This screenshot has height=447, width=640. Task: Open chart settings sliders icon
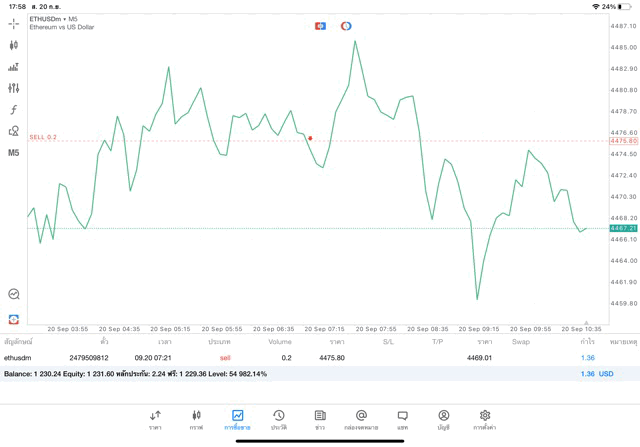(x=14, y=88)
